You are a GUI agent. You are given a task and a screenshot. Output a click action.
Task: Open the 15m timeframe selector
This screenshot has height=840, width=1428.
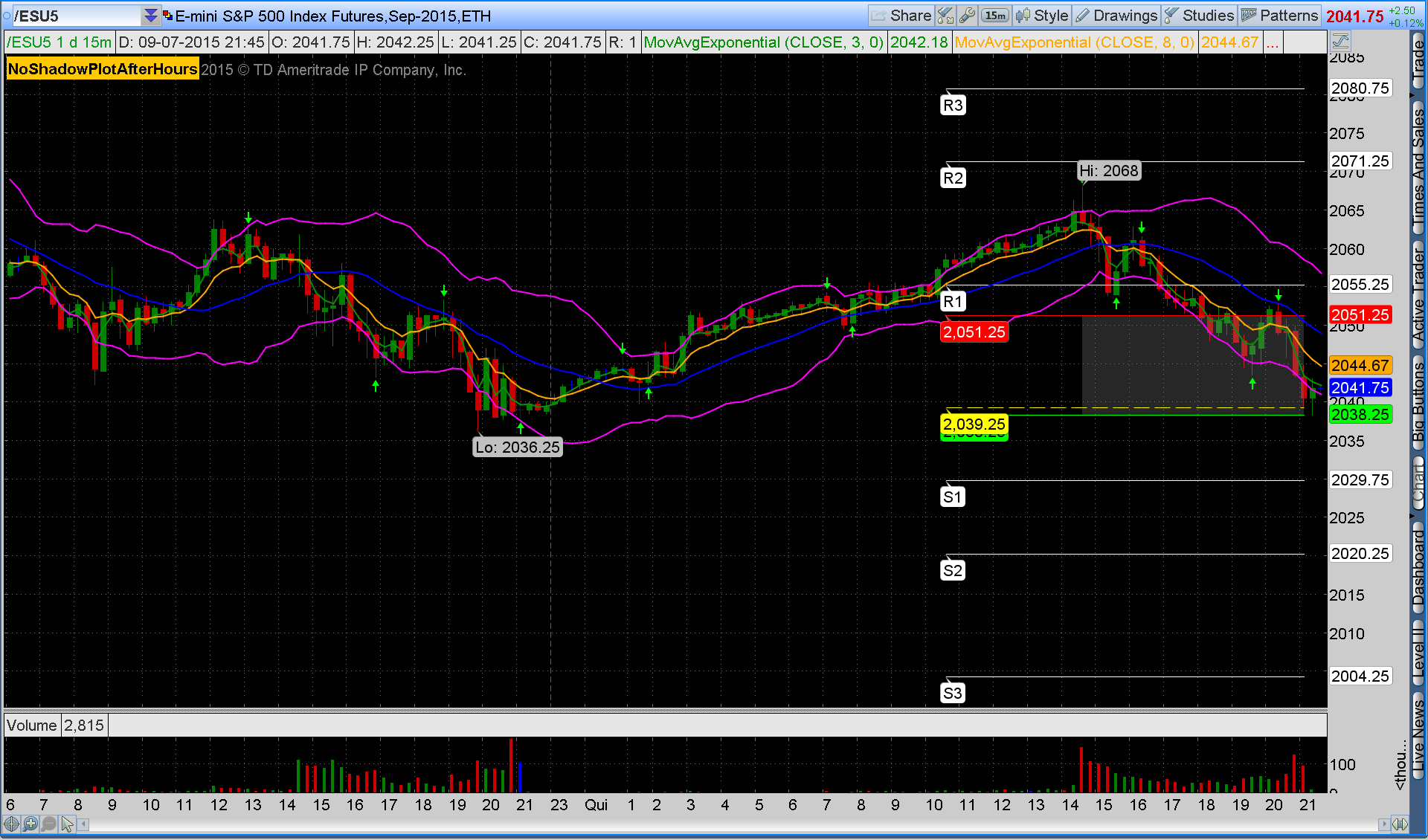994,16
